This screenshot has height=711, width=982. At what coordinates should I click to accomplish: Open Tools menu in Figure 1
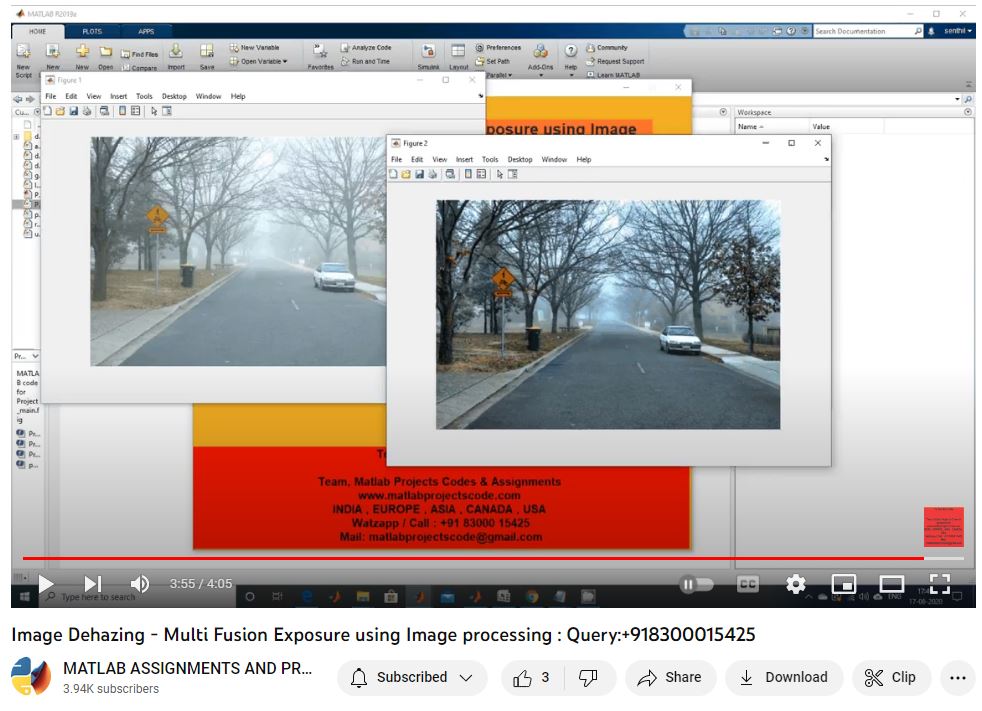(144, 96)
